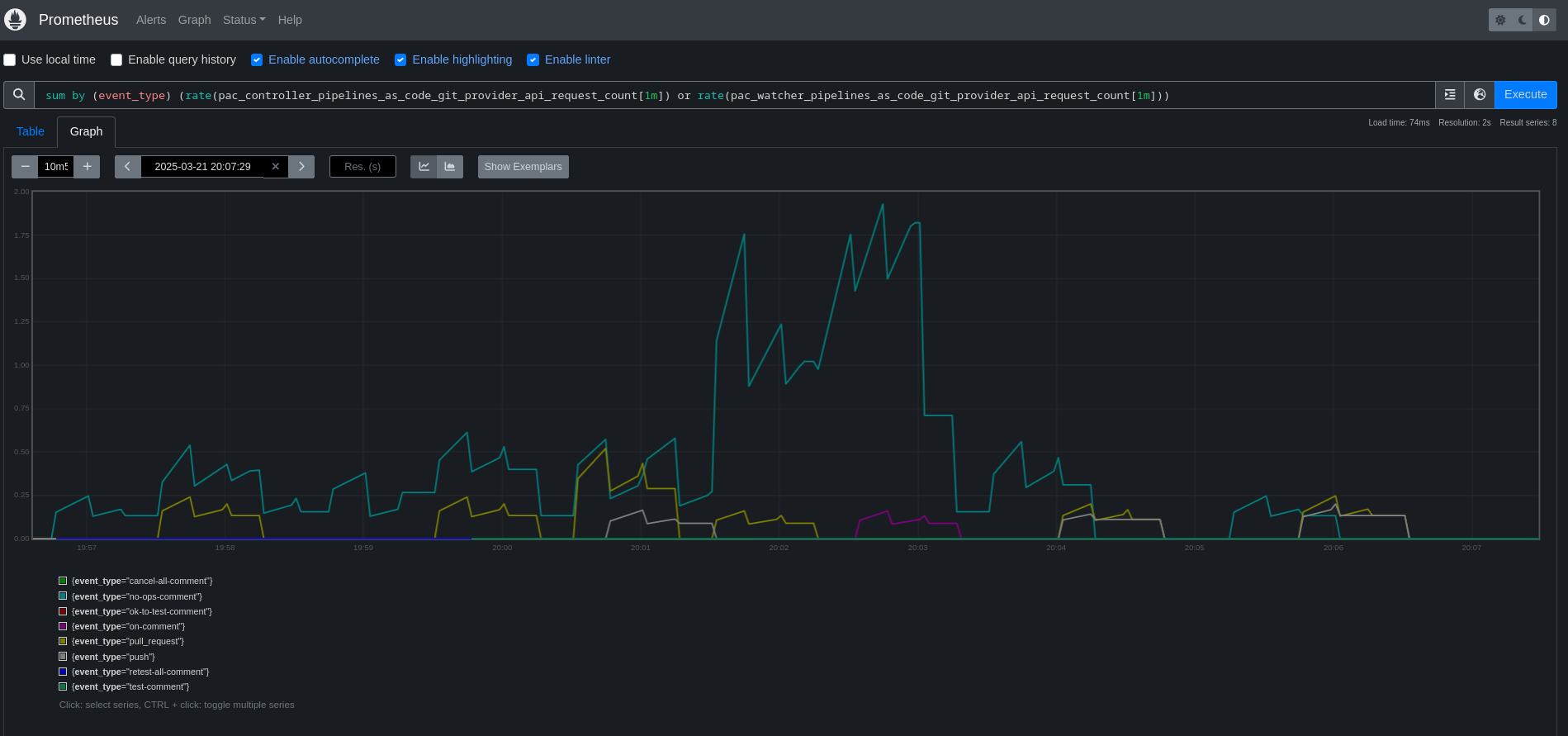Click the Prometheus flame logo
This screenshot has width=1568, height=736.
[x=16, y=20]
